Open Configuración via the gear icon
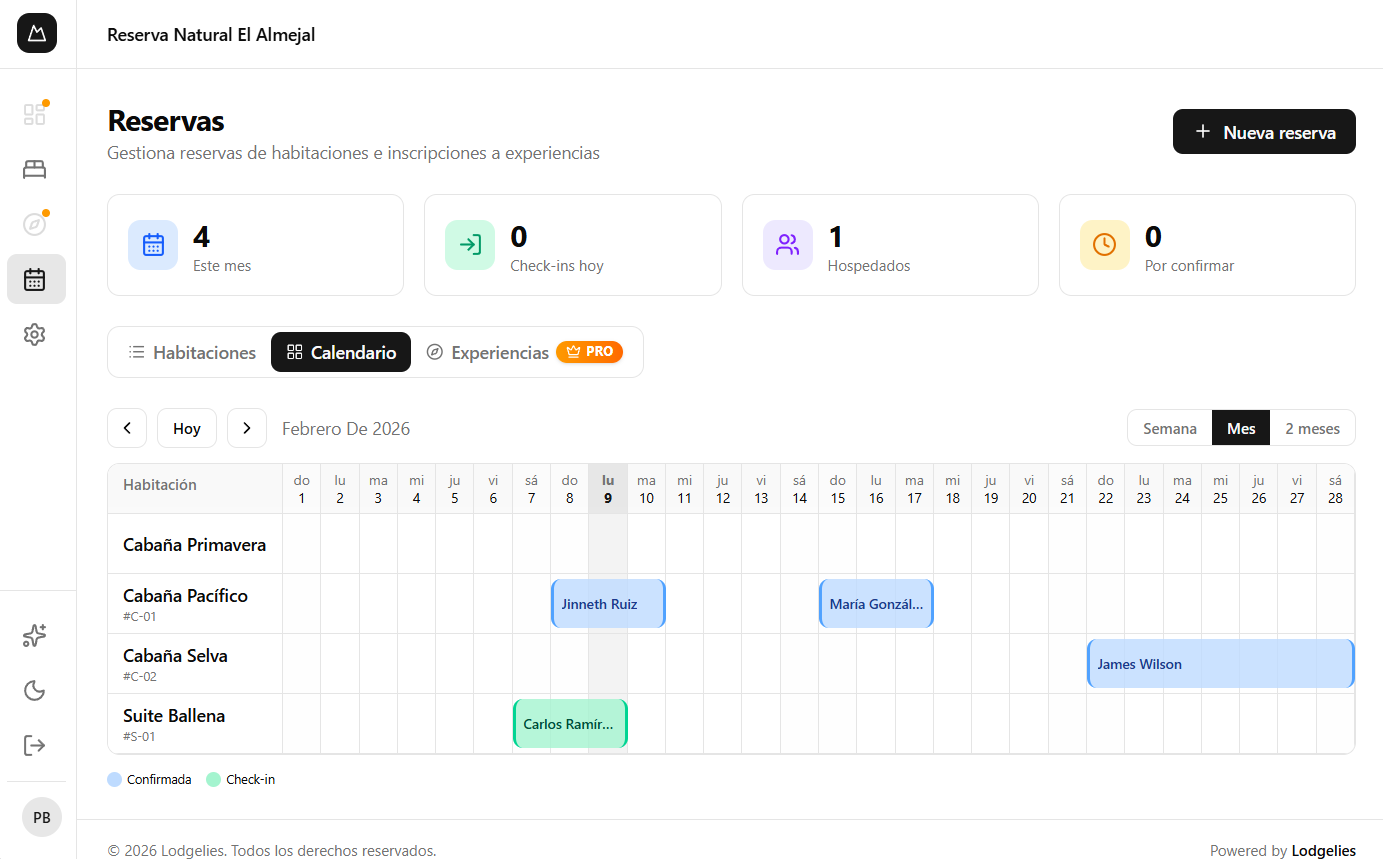Image resolution: width=1383 pixels, height=859 pixels. 35,334
